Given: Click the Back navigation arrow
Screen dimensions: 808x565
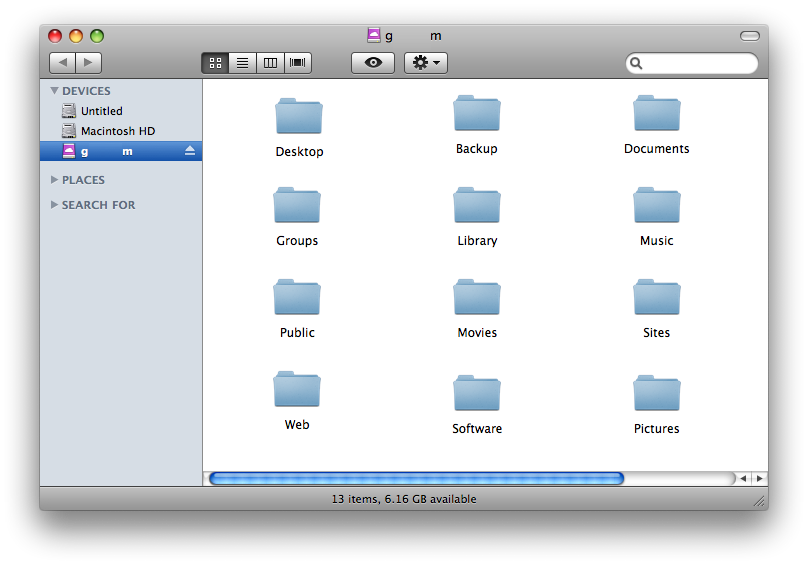Looking at the screenshot, I should (62, 63).
